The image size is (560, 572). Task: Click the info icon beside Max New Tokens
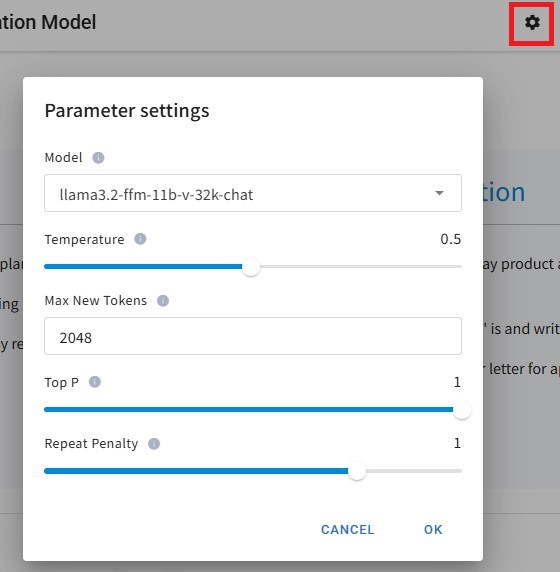click(x=163, y=301)
